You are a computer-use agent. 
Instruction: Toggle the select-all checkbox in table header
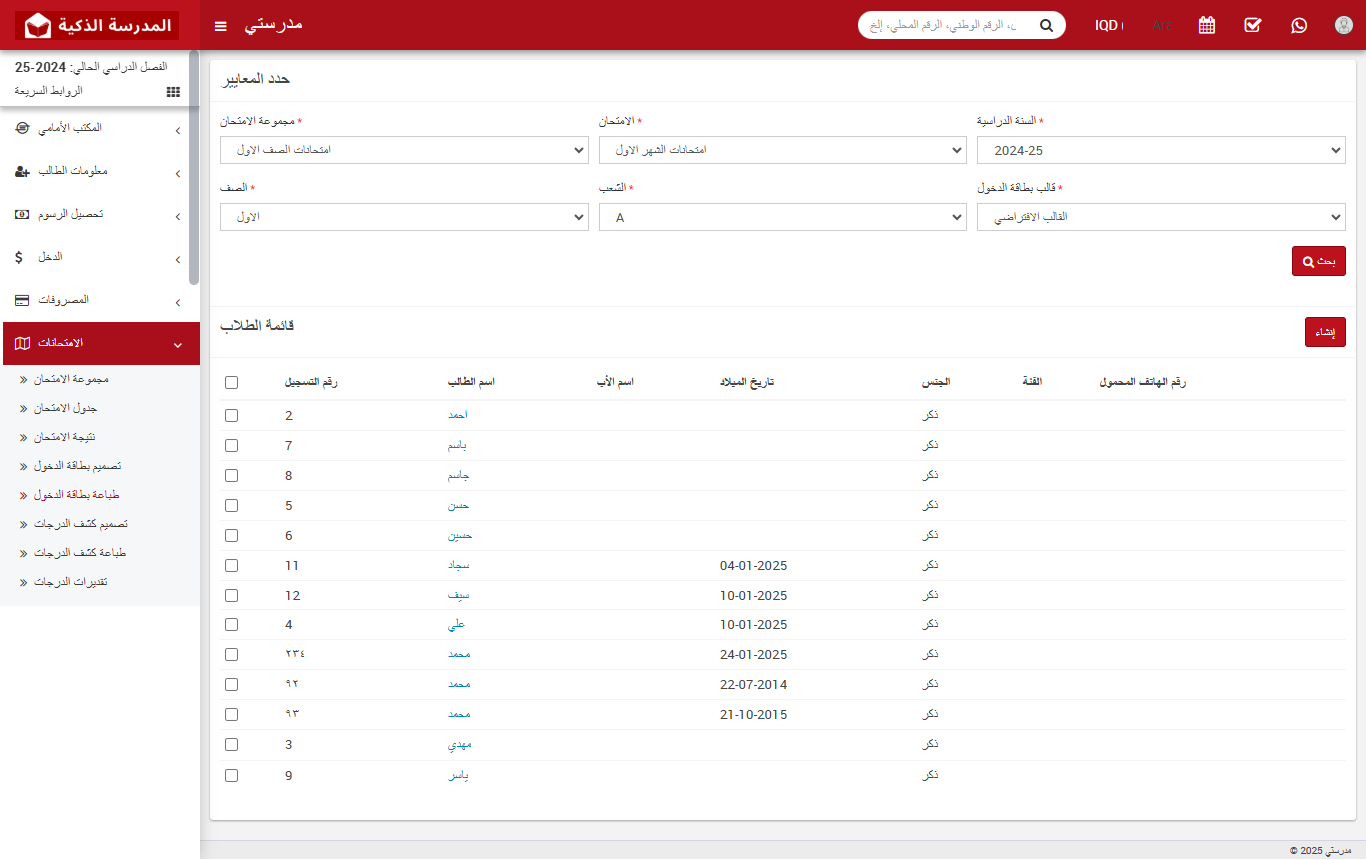(232, 382)
